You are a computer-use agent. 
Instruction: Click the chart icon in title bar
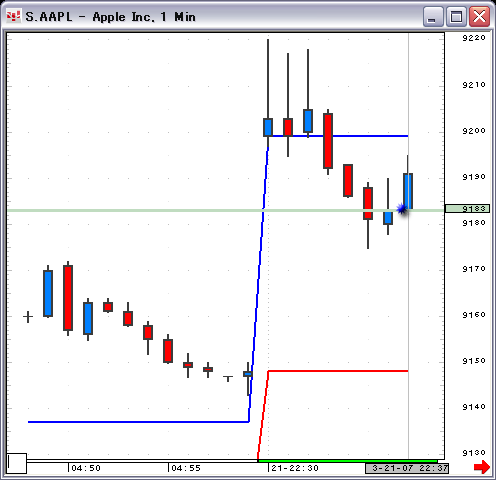(14, 16)
